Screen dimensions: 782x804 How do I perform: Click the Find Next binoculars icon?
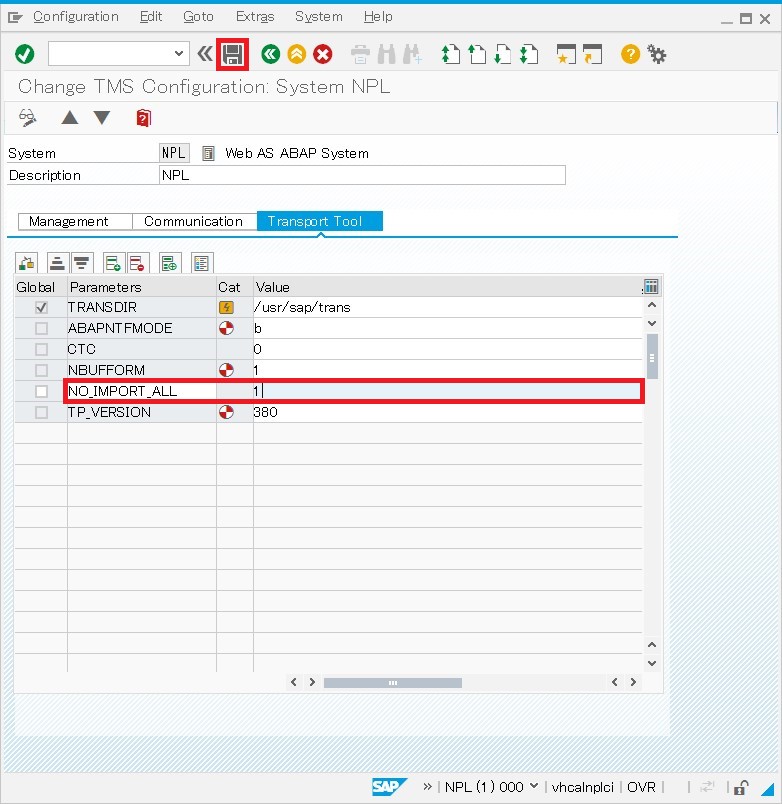pos(412,54)
